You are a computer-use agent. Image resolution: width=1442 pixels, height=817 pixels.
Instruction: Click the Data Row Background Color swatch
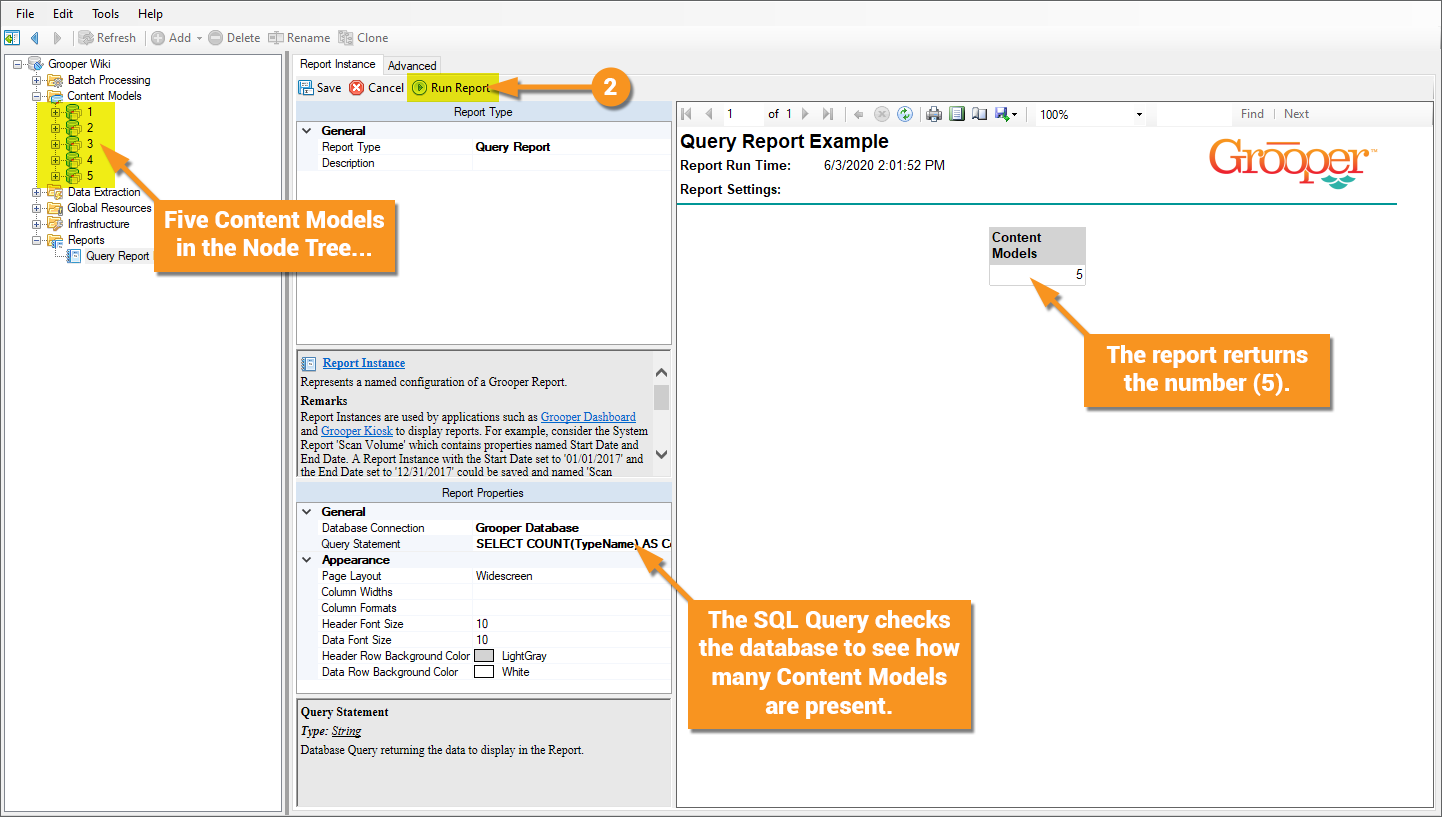pyautogui.click(x=485, y=672)
